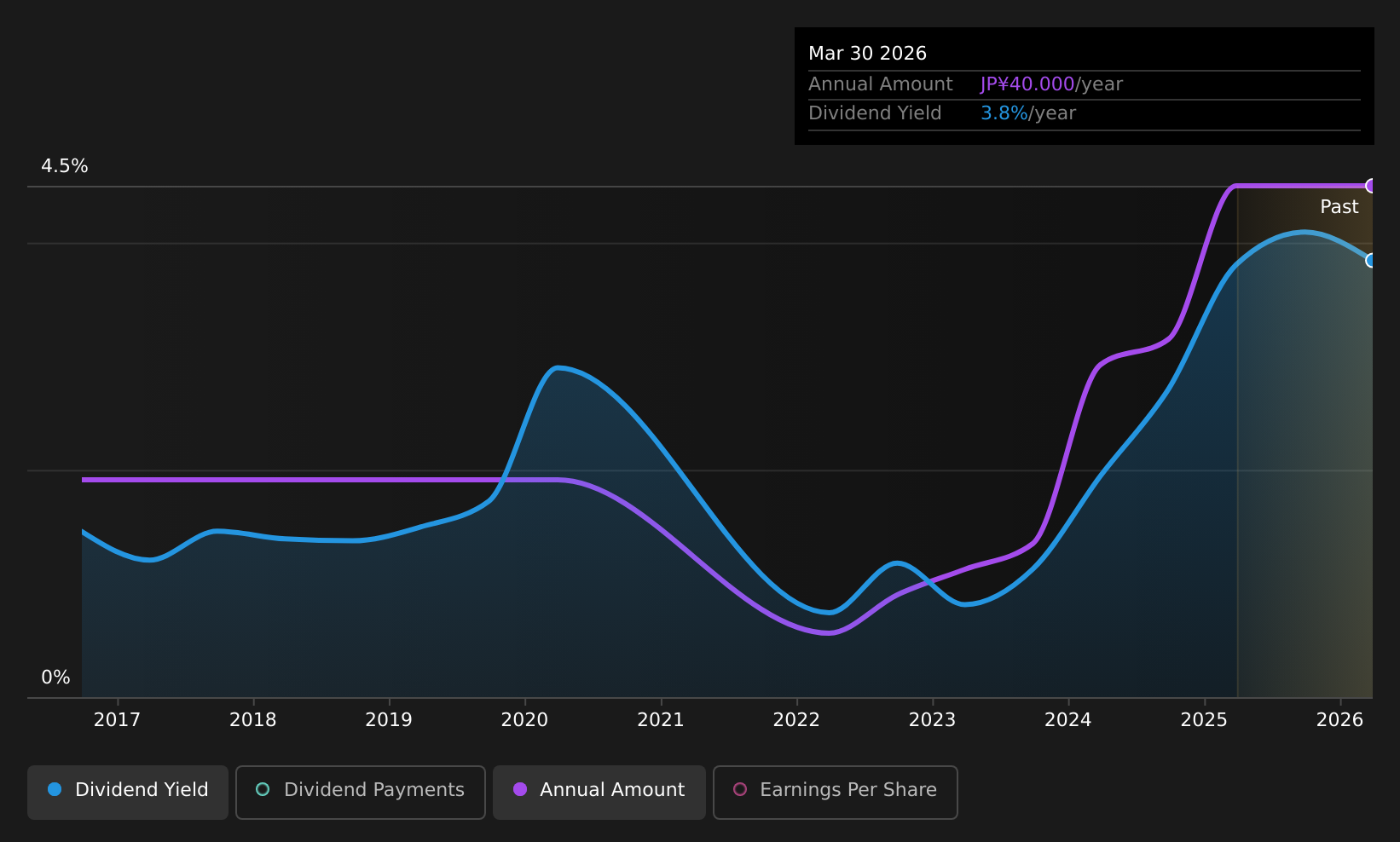Click the 0% y-axis label
This screenshot has width=1400, height=842.
(55, 678)
